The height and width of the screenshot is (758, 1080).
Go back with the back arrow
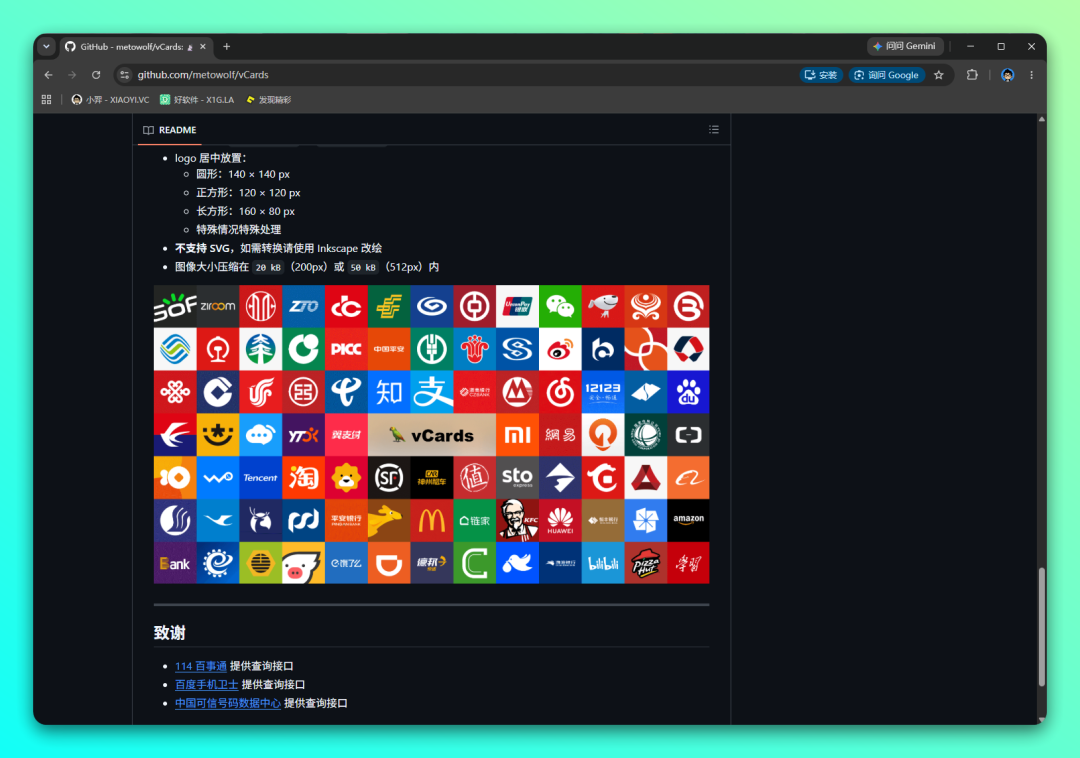(x=48, y=75)
